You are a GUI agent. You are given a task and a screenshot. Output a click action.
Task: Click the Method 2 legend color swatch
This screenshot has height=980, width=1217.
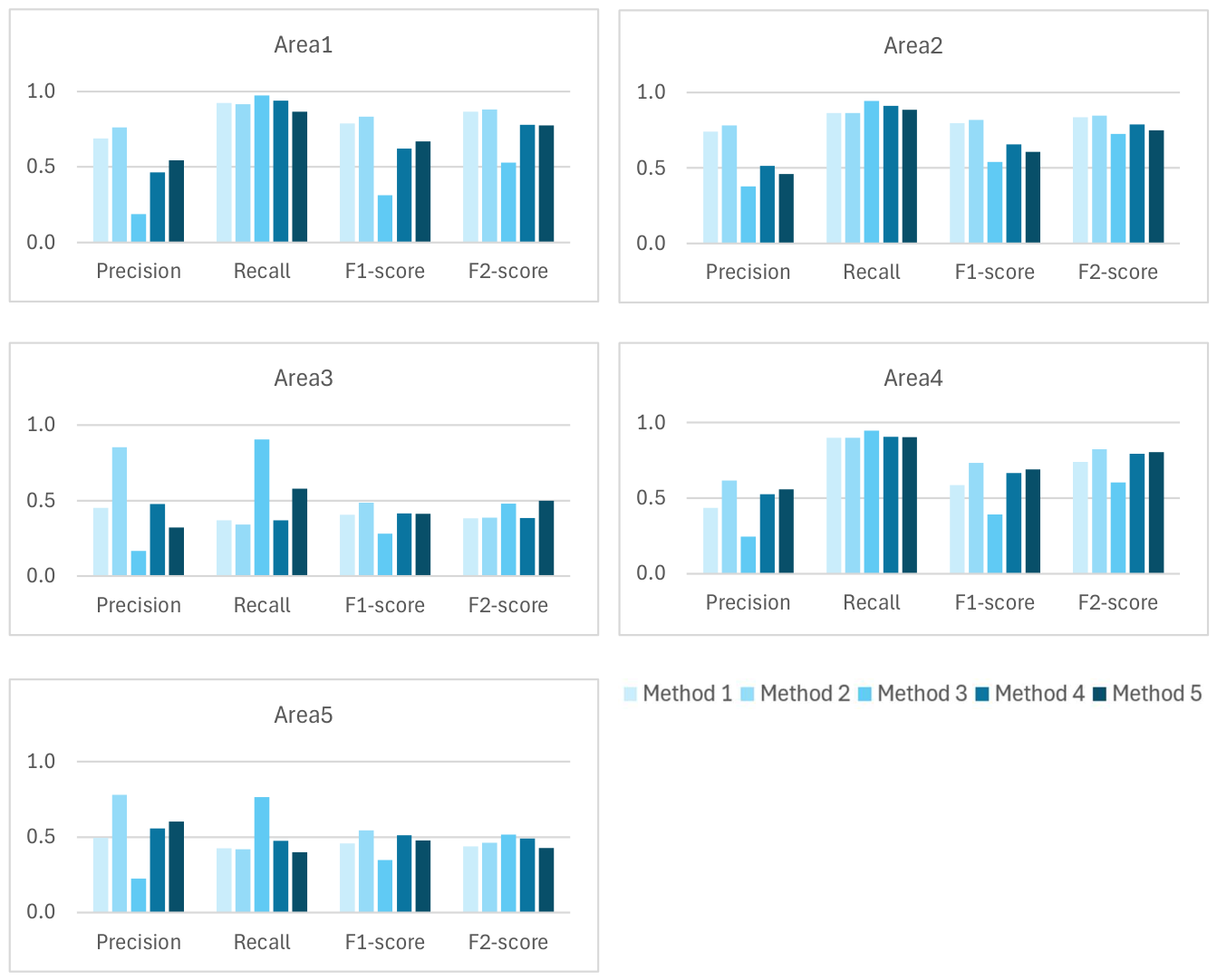(748, 695)
